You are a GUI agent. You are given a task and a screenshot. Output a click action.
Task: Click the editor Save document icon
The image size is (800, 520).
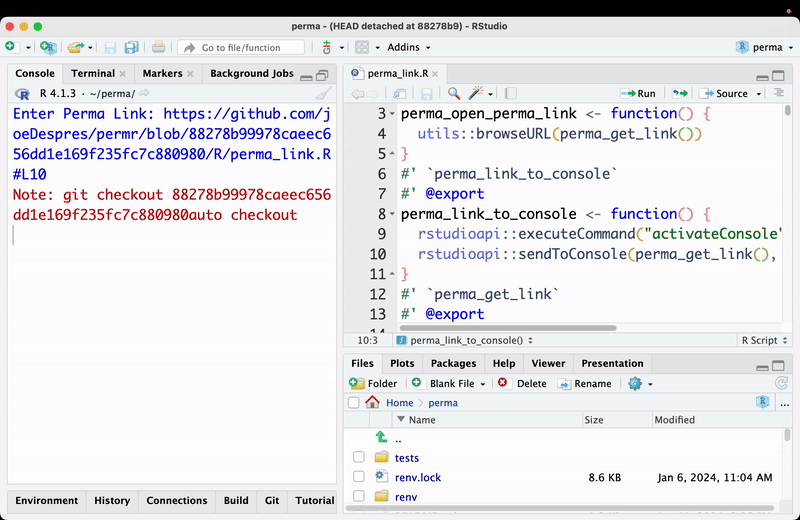pos(427,93)
